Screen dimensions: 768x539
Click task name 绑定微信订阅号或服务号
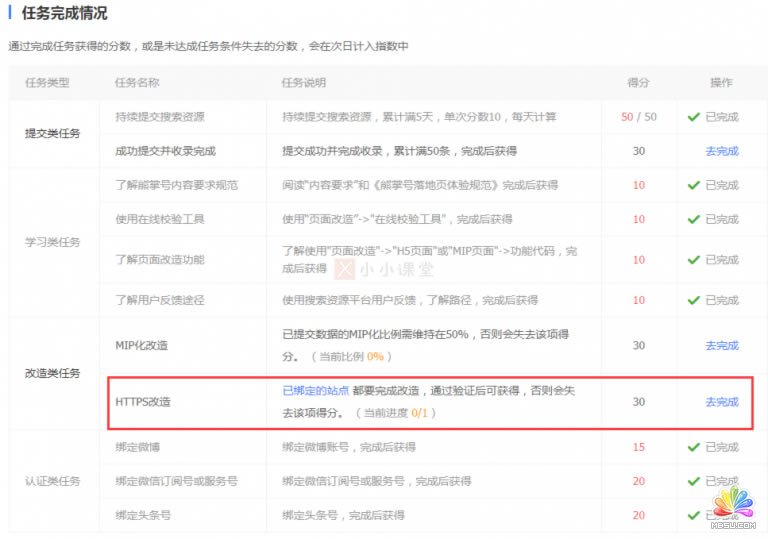pyautogui.click(x=176, y=481)
